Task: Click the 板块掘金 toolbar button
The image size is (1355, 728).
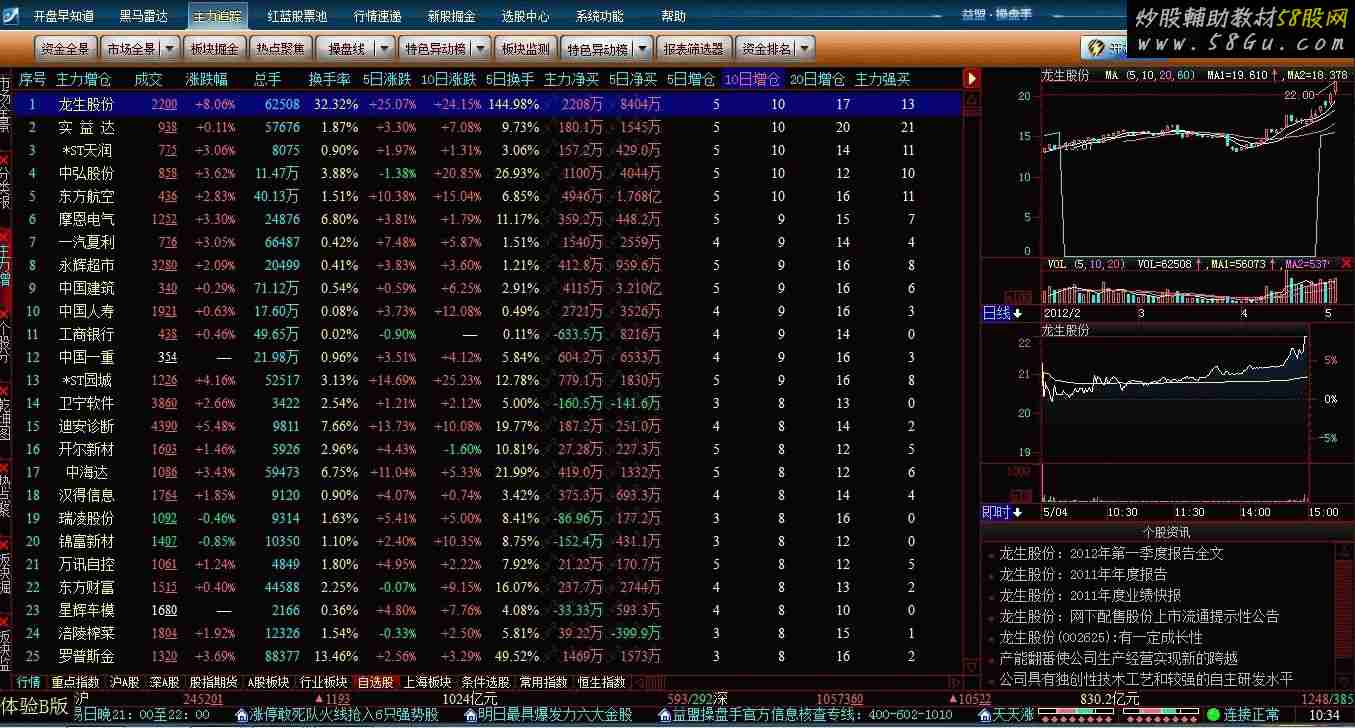Action: 214,48
